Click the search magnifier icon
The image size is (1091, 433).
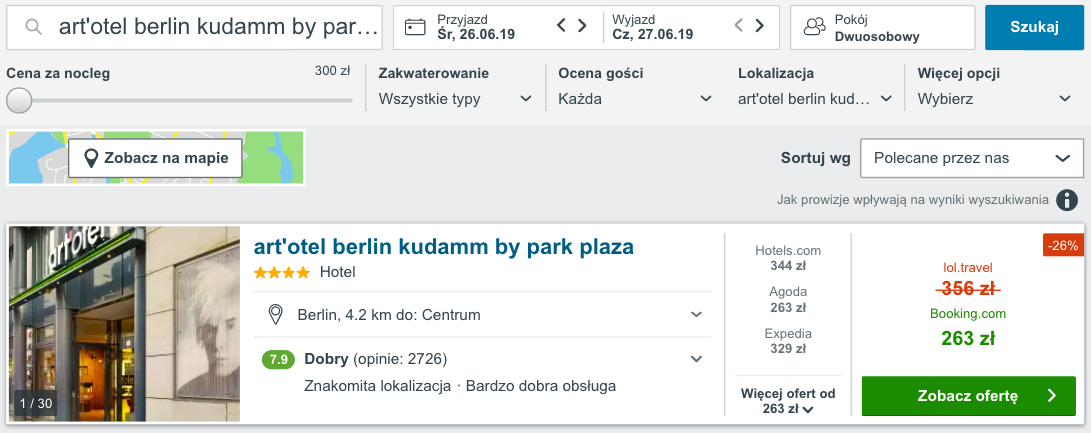[33, 27]
